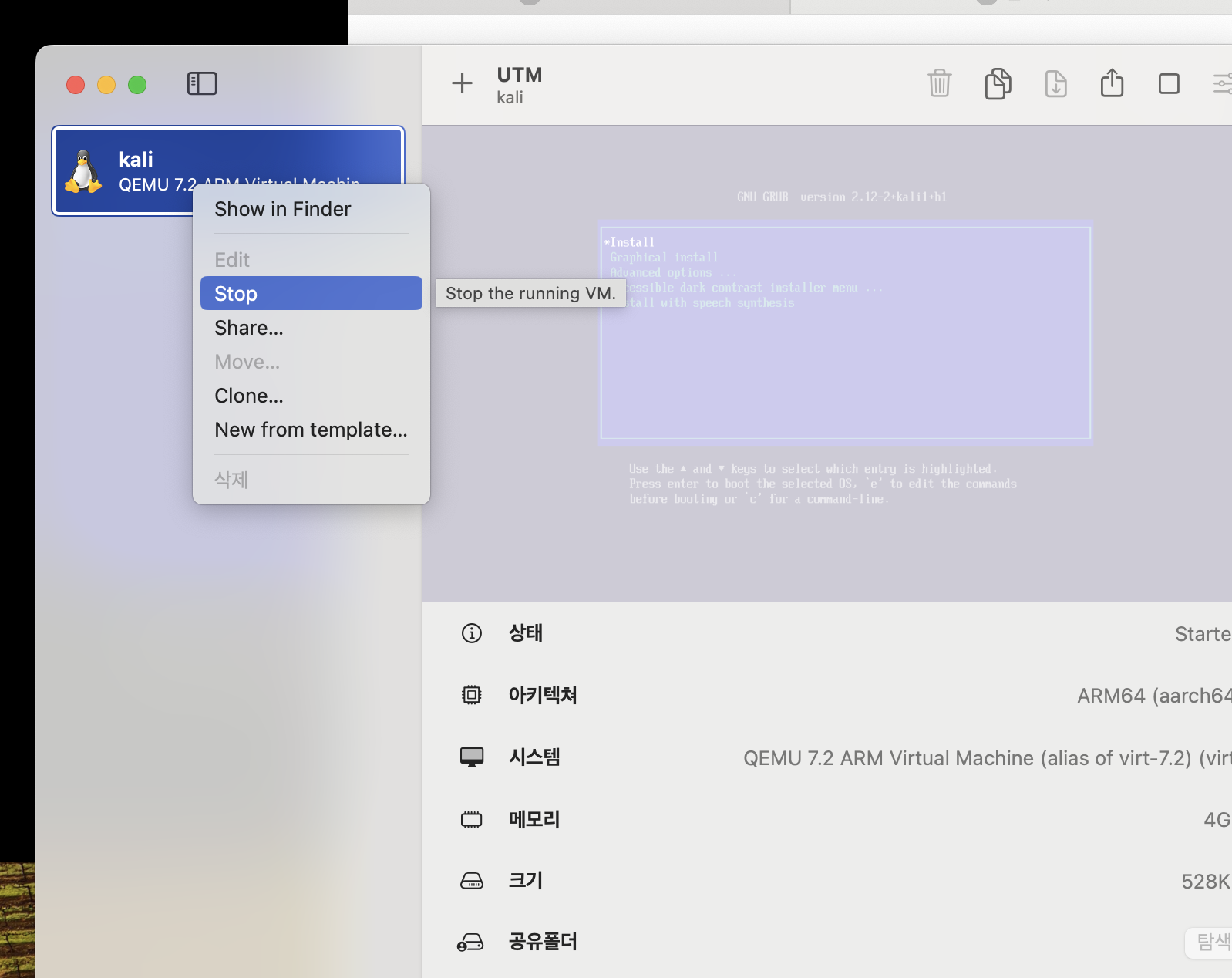Choose Show in Finder from context menu
The height and width of the screenshot is (978, 1232).
(x=311, y=209)
